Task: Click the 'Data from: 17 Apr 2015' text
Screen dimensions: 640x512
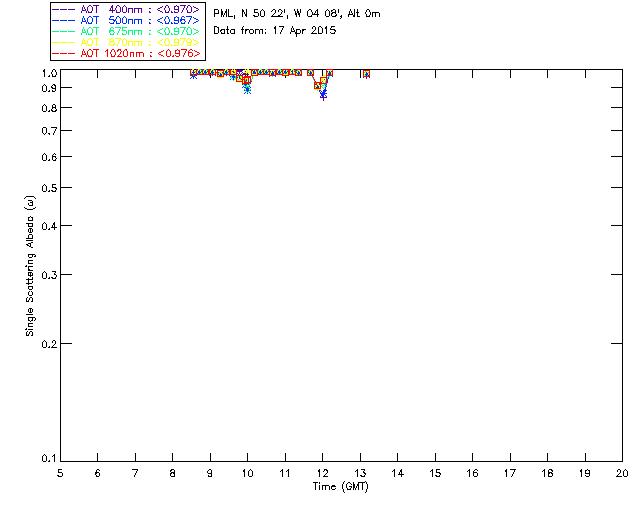Action: pyautogui.click(x=275, y=30)
